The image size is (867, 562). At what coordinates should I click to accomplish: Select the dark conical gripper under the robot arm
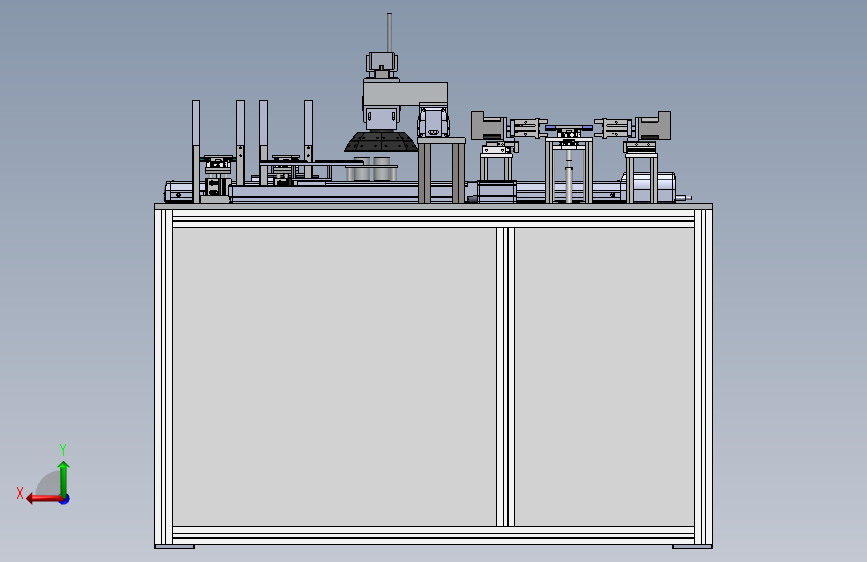(380, 142)
